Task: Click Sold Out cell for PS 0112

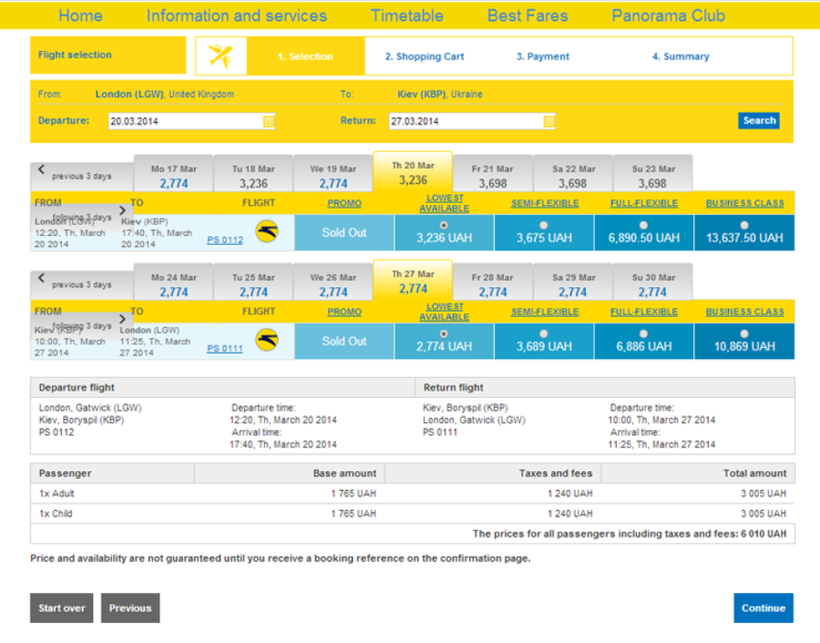Action: pyautogui.click(x=344, y=233)
